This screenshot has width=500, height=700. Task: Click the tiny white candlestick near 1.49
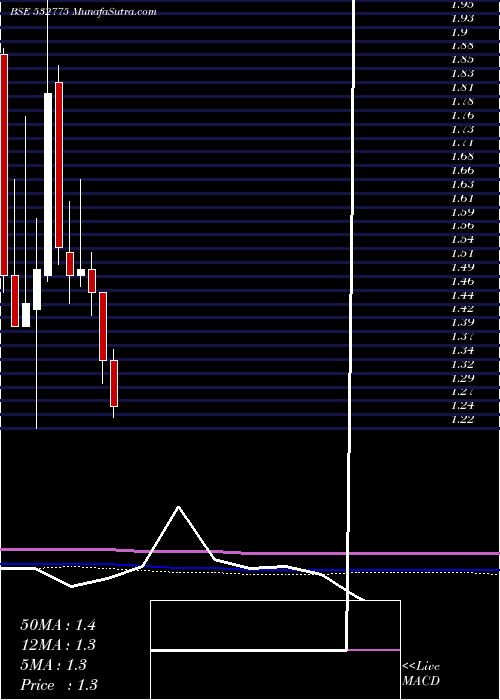click(81, 272)
